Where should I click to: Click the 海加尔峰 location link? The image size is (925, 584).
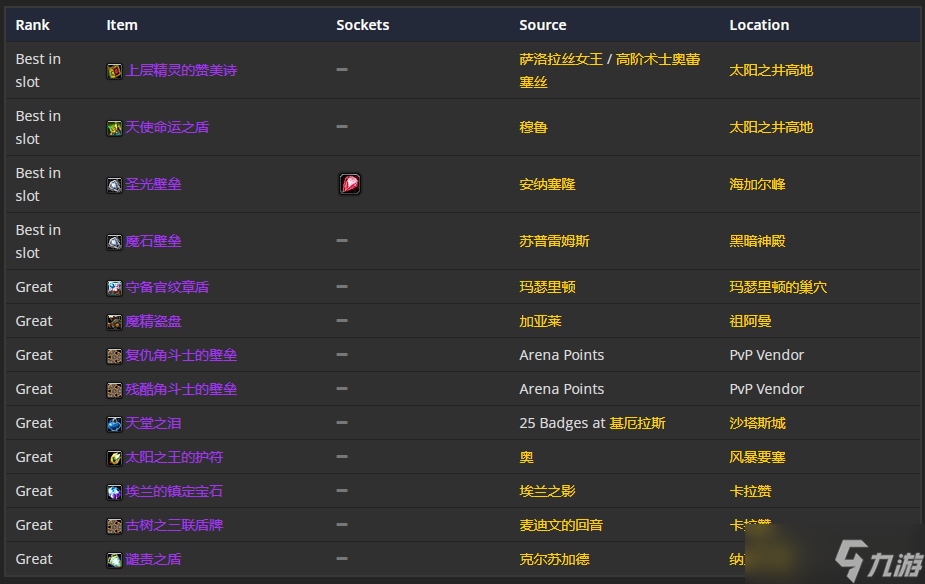point(757,185)
